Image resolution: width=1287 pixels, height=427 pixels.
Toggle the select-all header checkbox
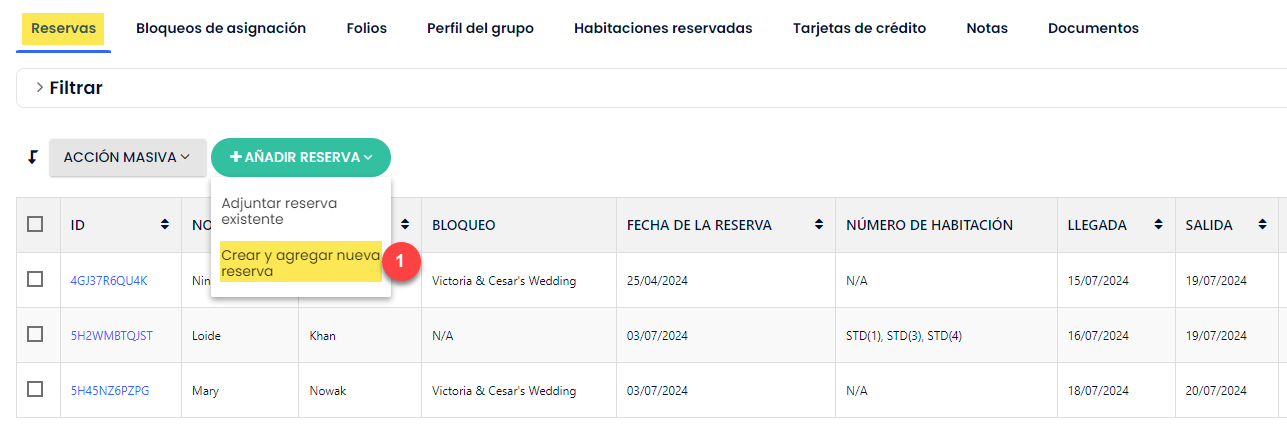35,225
